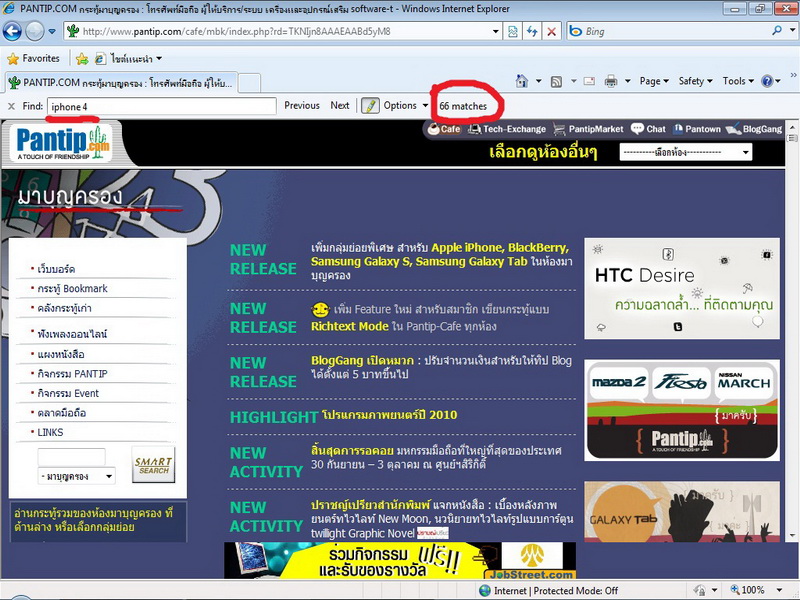Click the Galaxy Tab advertisement banner
This screenshot has width=800, height=600.
(682, 512)
